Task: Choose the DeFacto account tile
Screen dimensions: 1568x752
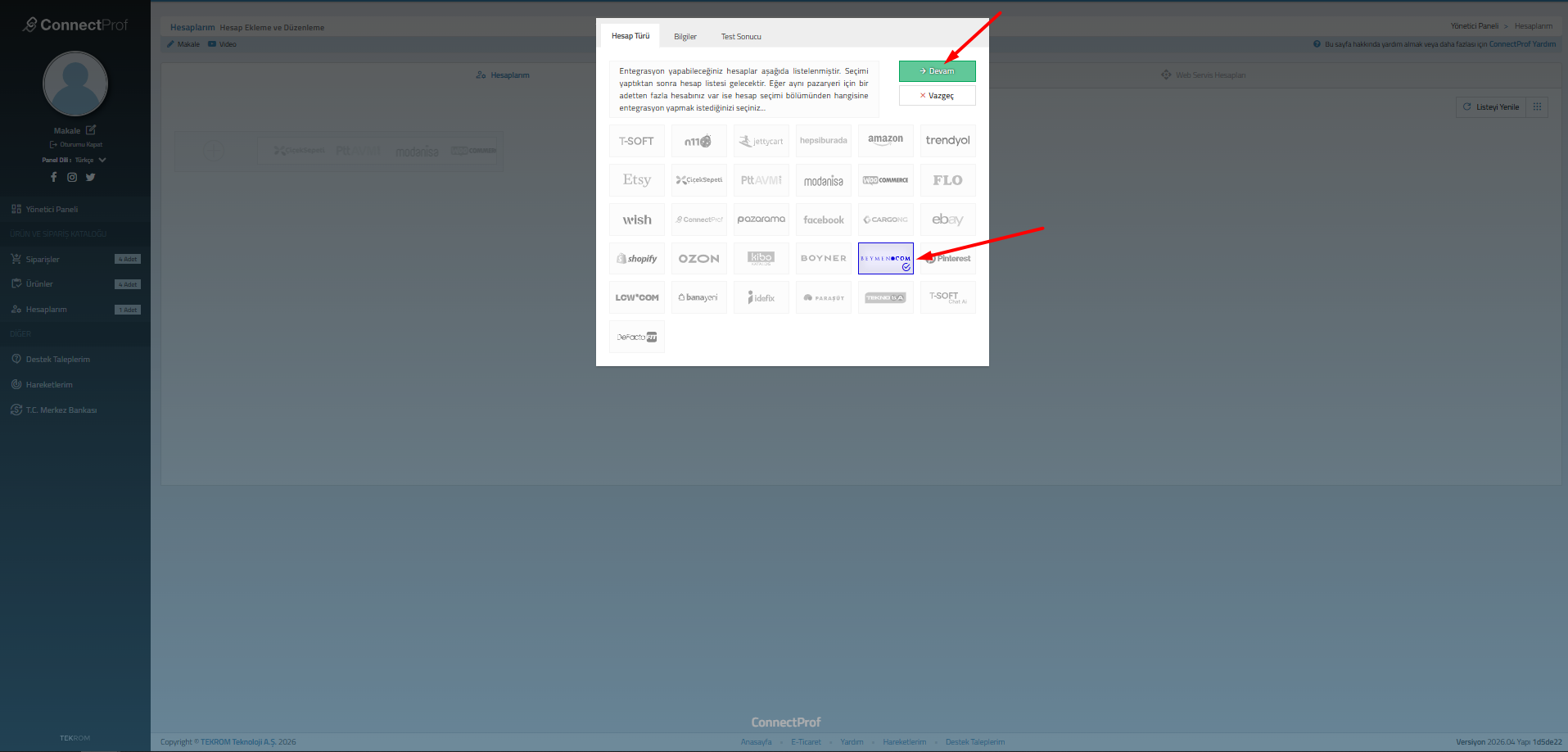Action: [636, 337]
